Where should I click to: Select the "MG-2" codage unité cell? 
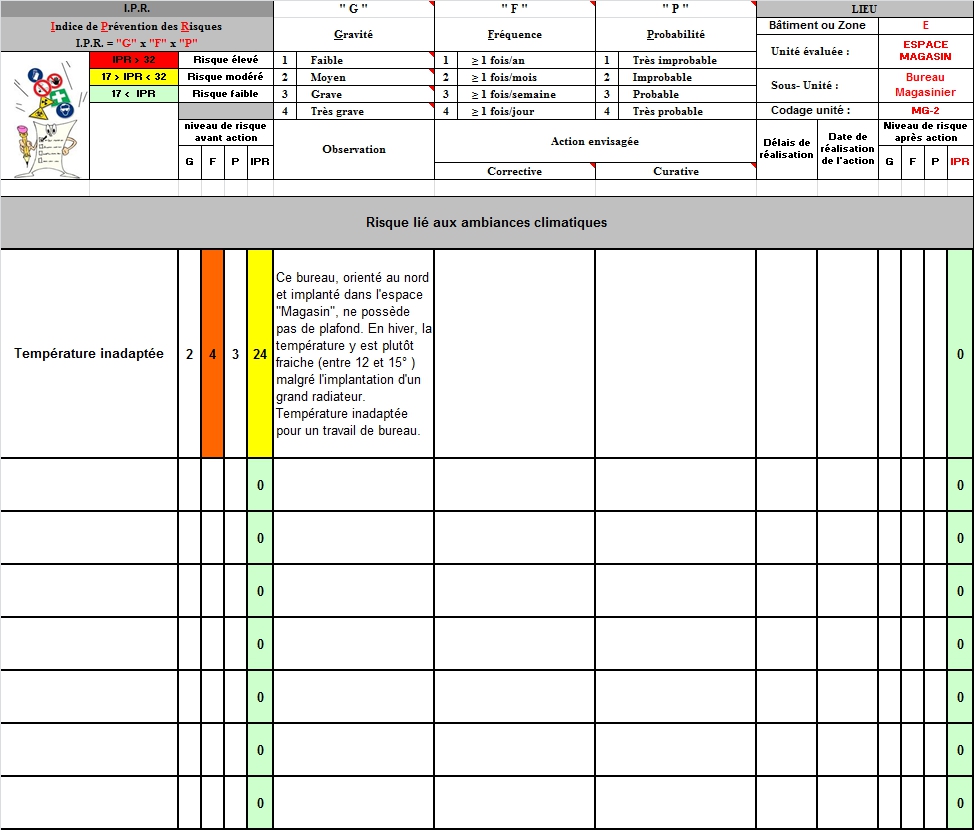tap(925, 111)
